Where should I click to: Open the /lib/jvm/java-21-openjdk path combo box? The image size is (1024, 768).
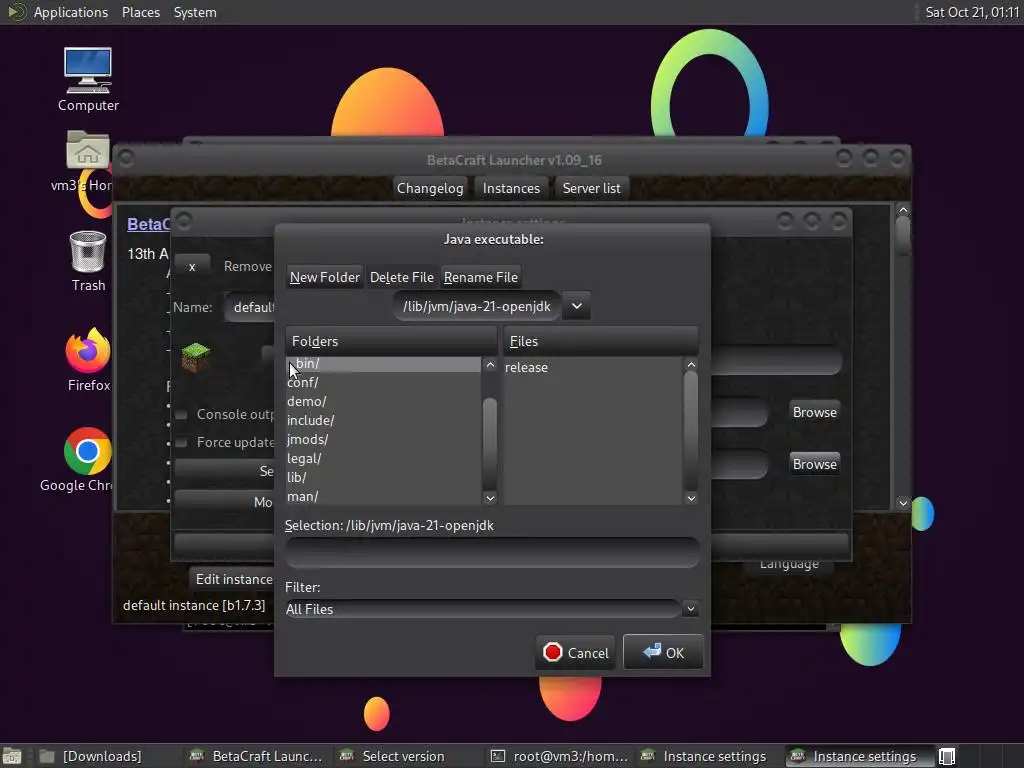point(477,306)
